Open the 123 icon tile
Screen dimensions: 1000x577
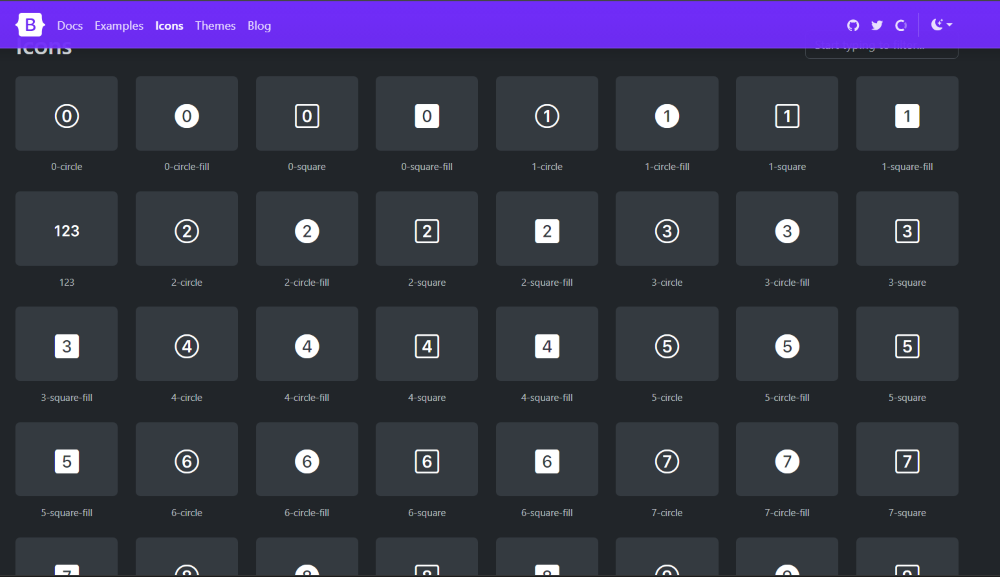(66, 229)
